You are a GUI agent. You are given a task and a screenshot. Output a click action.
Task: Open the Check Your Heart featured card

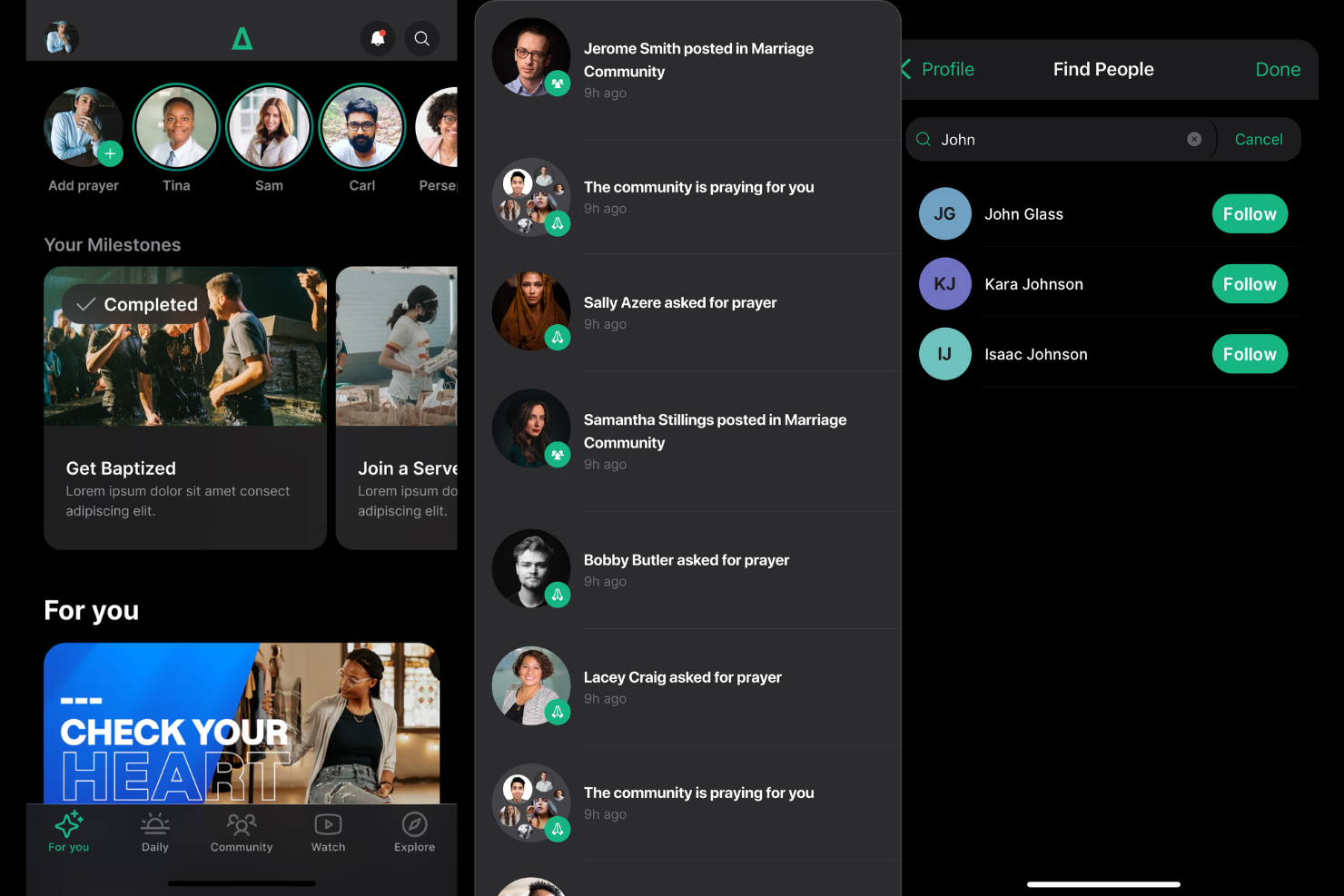(242, 724)
